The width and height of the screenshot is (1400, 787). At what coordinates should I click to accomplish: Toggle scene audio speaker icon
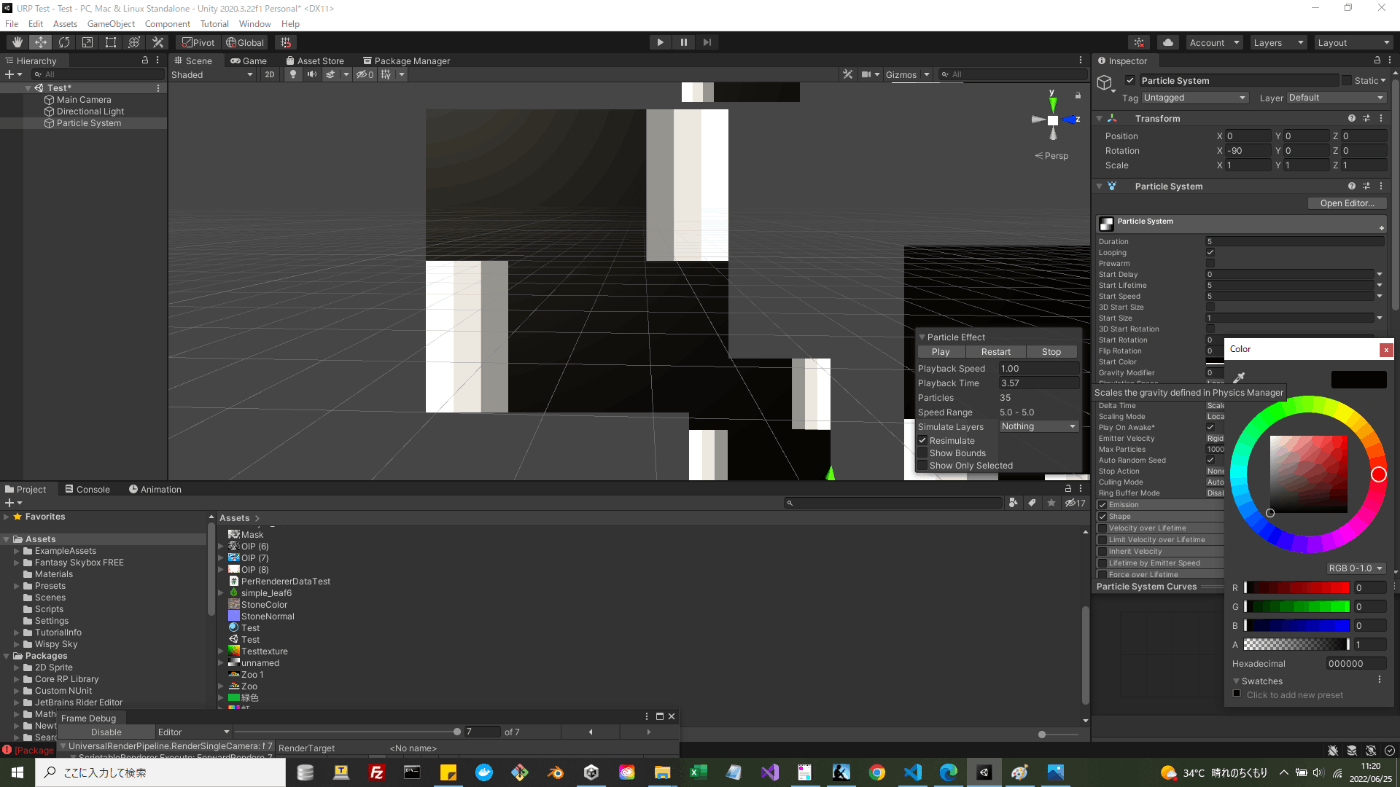pos(311,74)
